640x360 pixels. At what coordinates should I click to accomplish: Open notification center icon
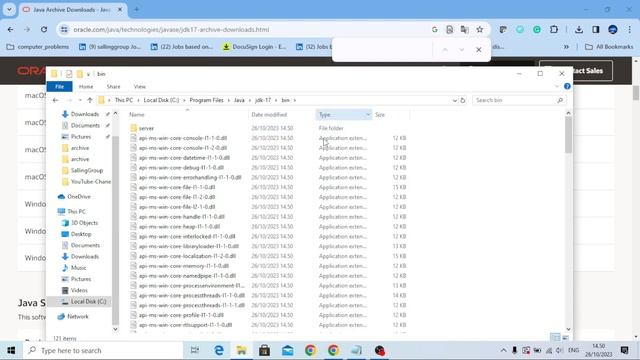pos(624,350)
